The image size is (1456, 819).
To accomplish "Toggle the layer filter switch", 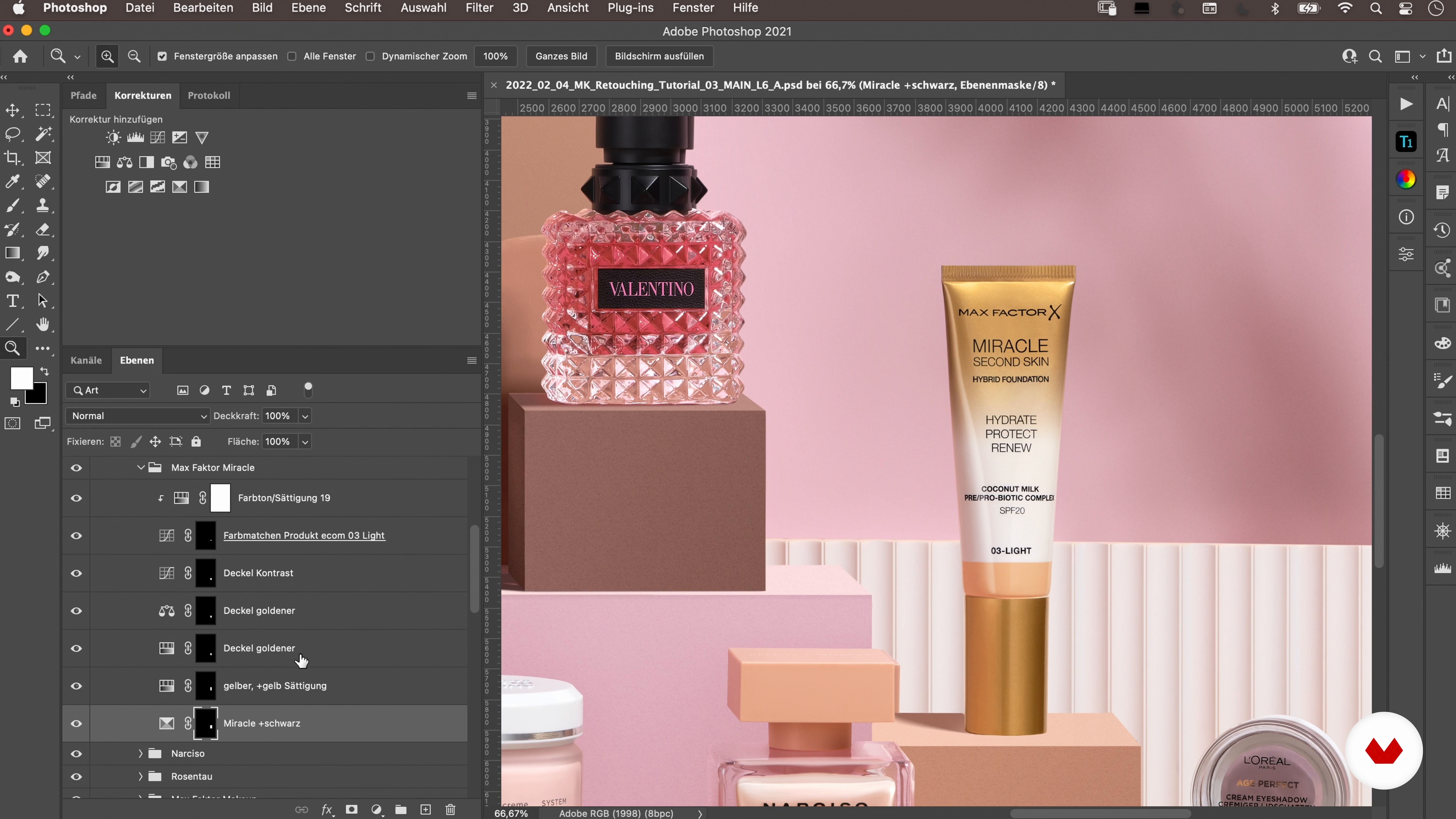I will [x=308, y=389].
